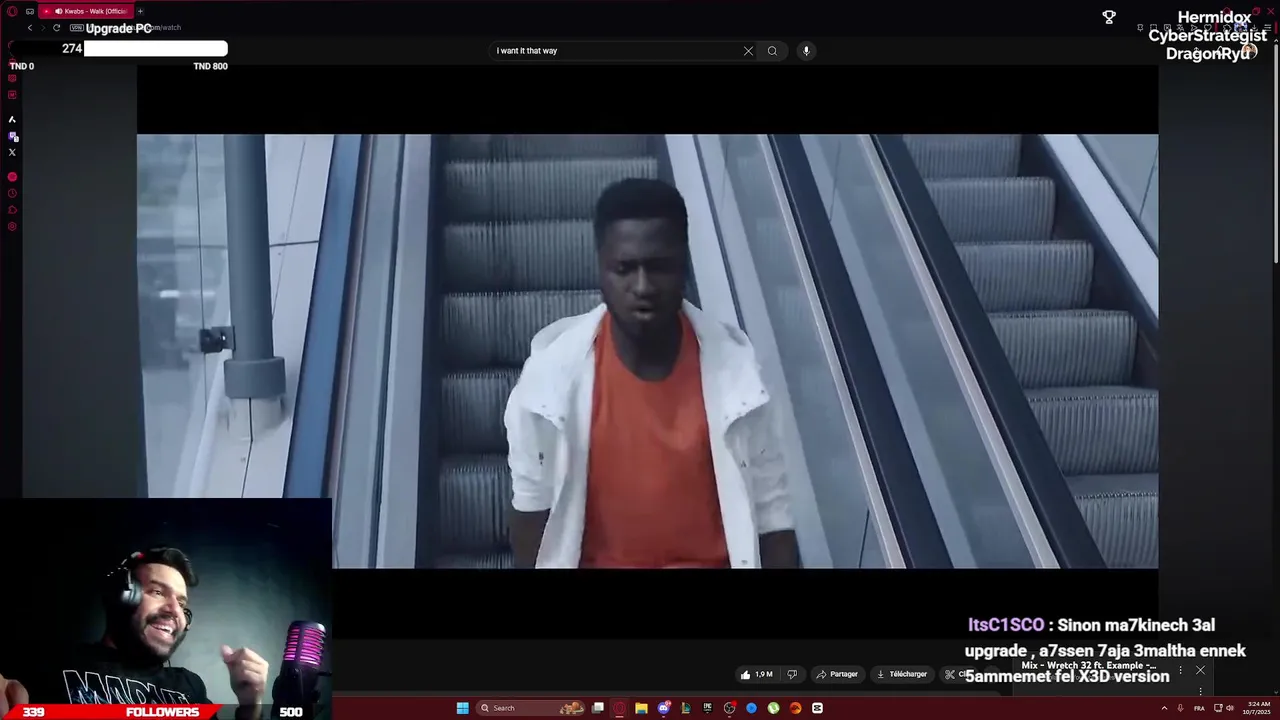The image size is (1280, 720).
Task: Click the Windows taskbar Search box
Action: 530,708
